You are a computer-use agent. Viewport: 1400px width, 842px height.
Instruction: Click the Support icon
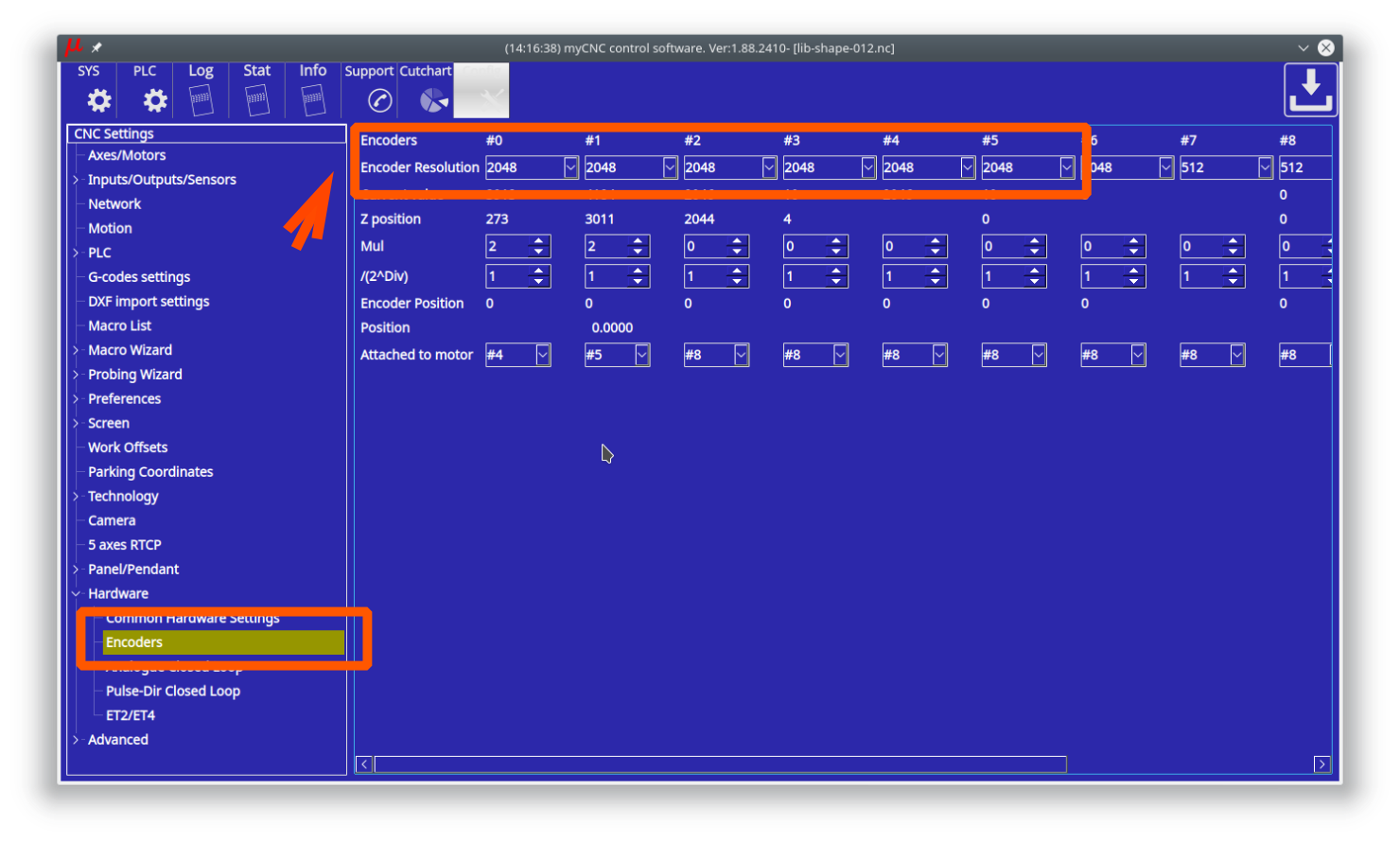click(x=379, y=99)
